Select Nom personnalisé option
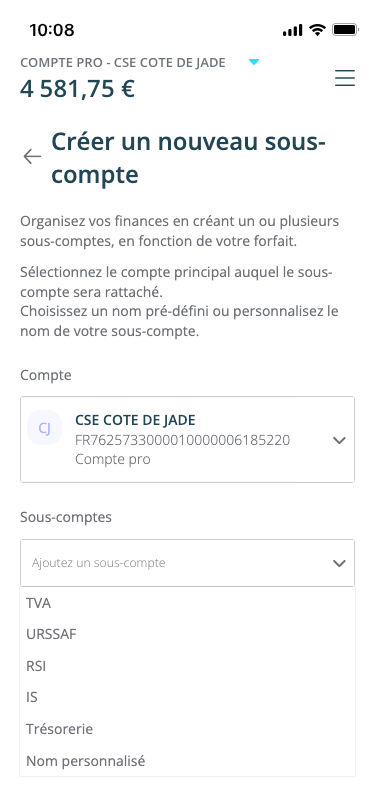This screenshot has height=812, width=375. 188,761
